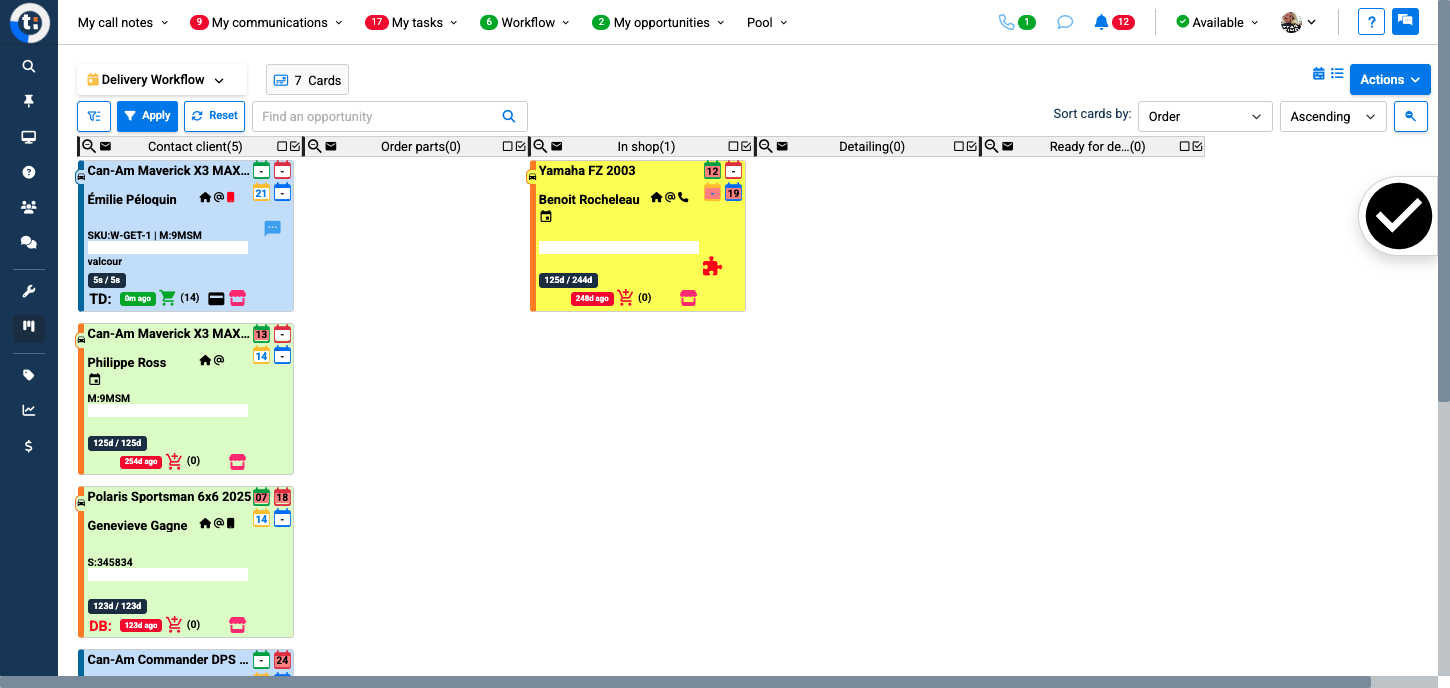Viewport: 1450px width, 688px height.
Task: Open the wrench icon in left sidebar
Action: click(x=29, y=292)
